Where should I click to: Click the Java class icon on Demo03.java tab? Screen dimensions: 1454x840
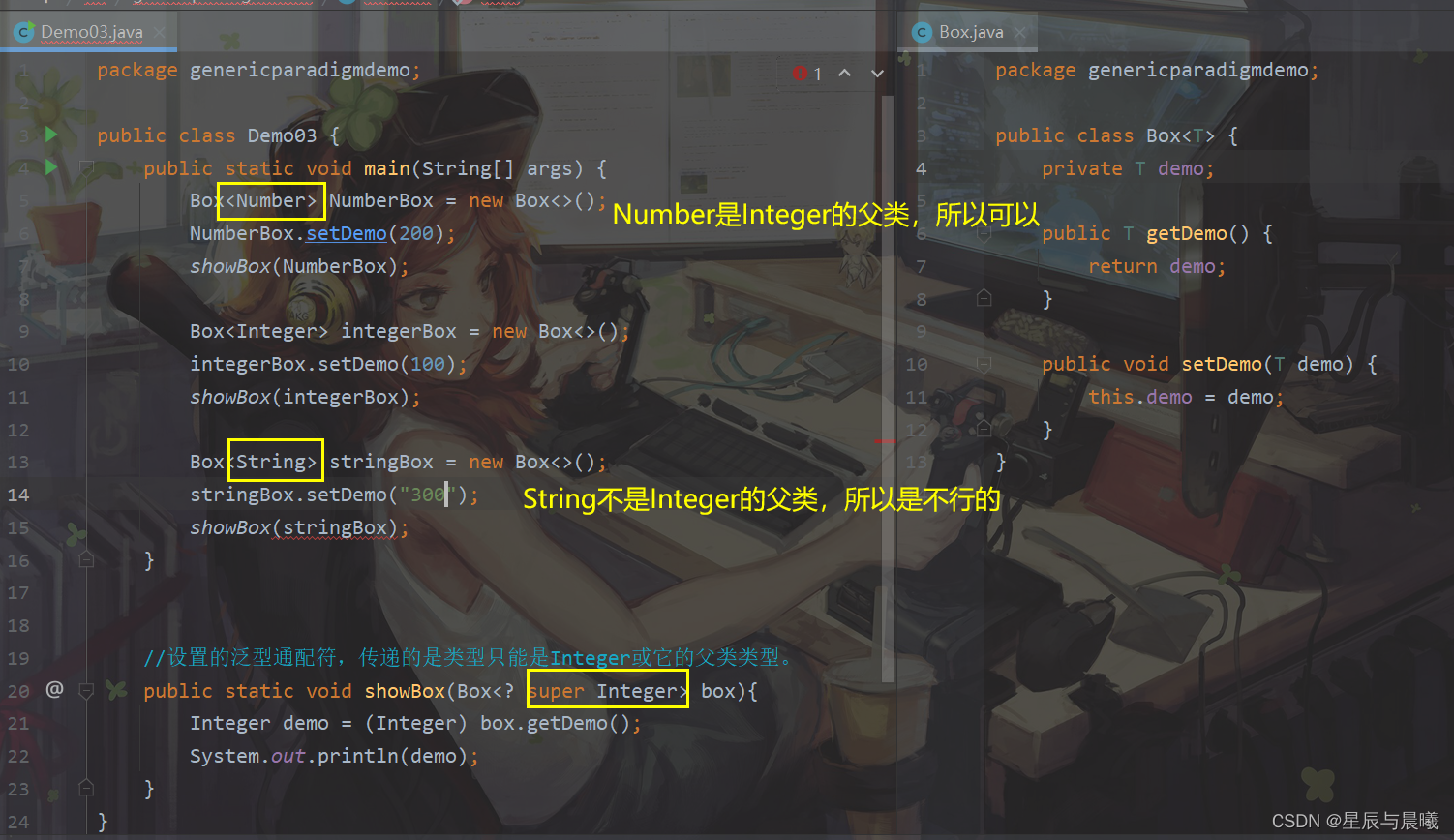[x=24, y=32]
